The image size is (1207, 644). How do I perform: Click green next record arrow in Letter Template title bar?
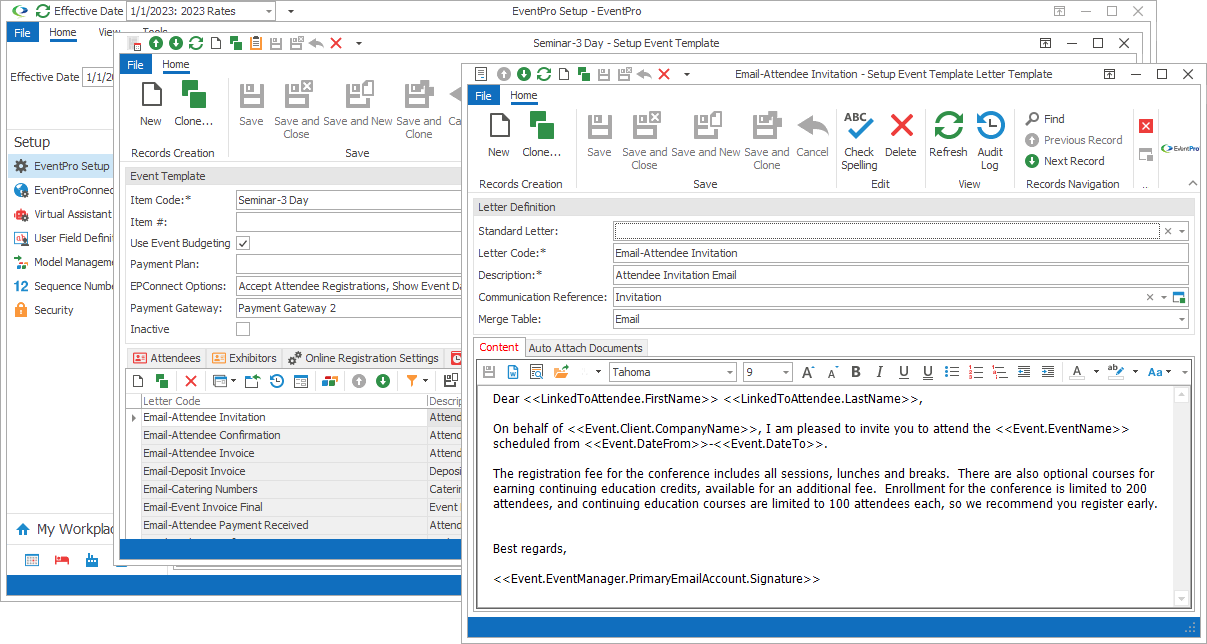(524, 74)
